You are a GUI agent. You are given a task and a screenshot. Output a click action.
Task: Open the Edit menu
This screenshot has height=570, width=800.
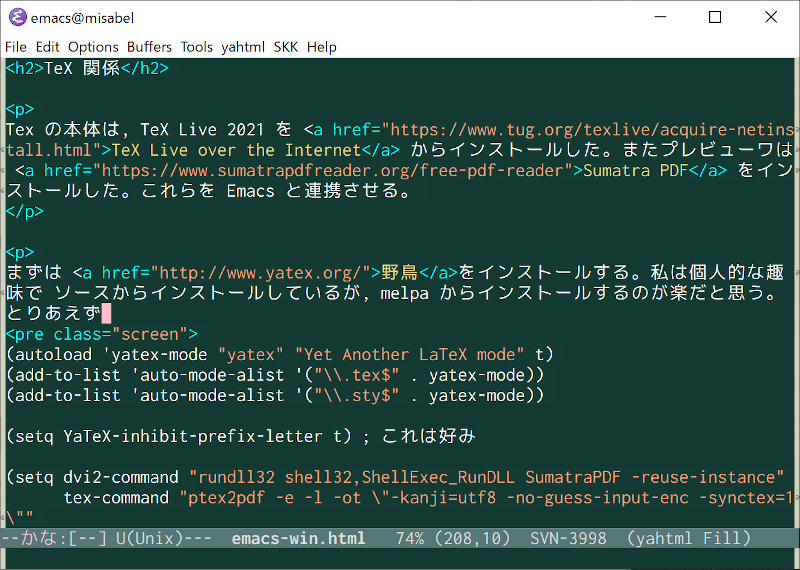[47, 47]
